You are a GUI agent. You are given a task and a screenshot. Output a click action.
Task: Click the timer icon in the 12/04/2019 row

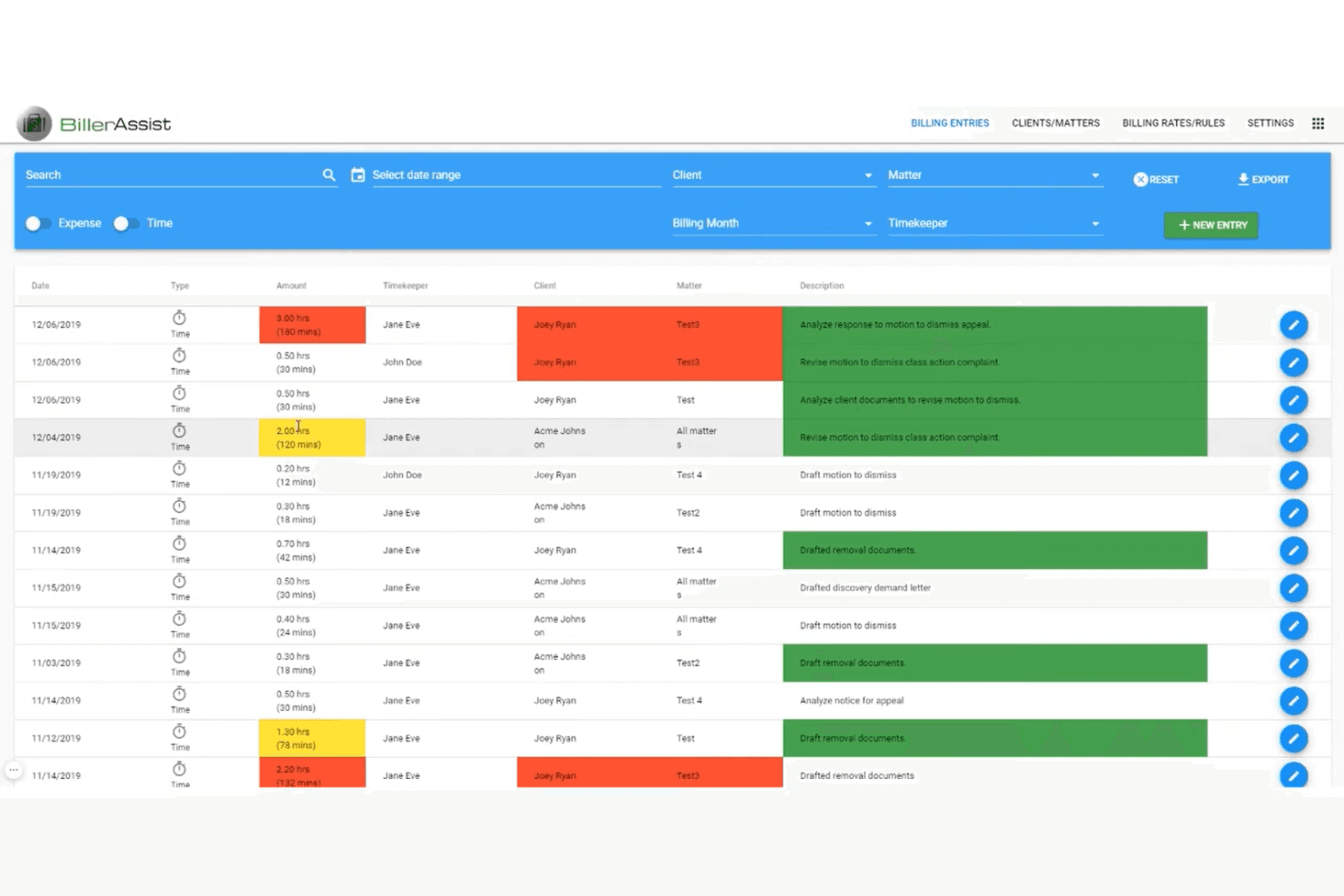(x=179, y=430)
